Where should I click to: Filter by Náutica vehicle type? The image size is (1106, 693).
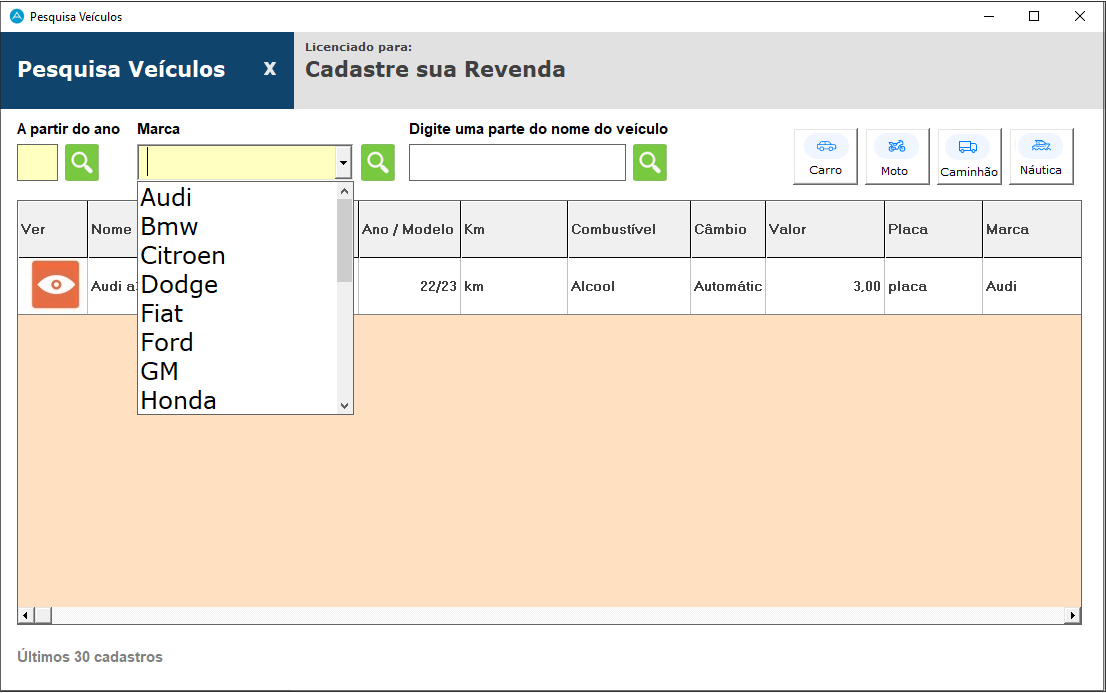[x=1041, y=157]
